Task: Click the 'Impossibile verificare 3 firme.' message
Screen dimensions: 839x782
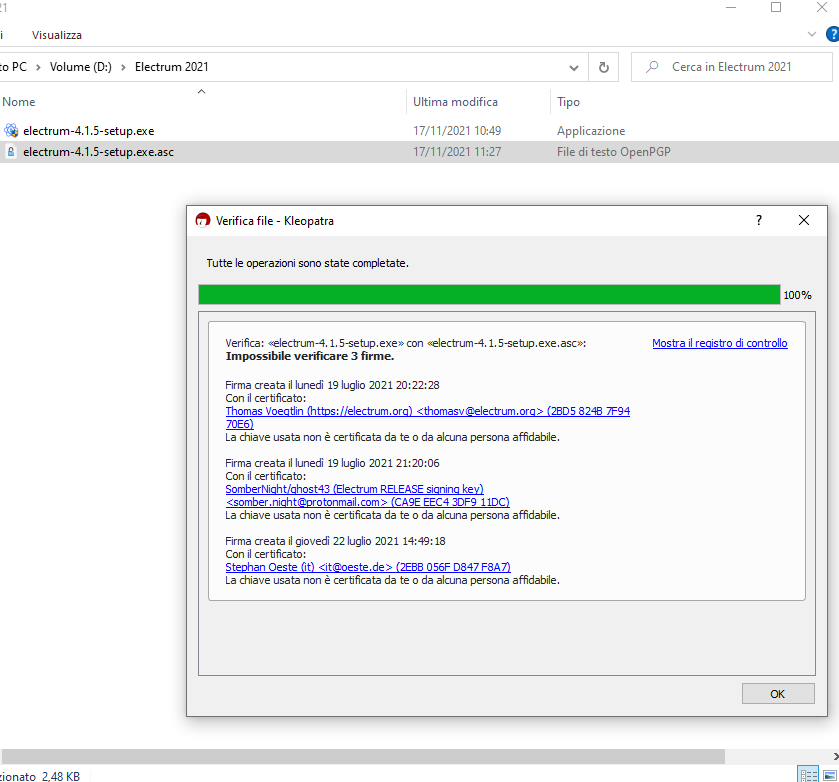Action: (310, 356)
